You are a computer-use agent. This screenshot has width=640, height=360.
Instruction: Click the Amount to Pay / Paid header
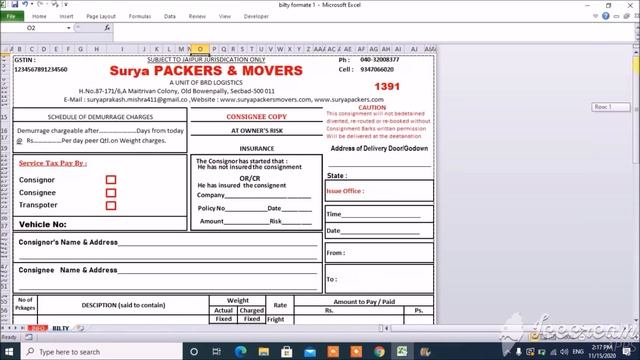[364, 302]
